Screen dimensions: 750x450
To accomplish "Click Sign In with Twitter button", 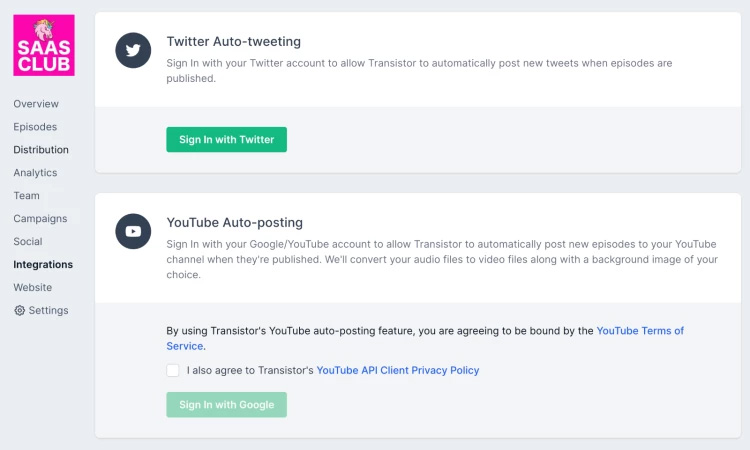I will pyautogui.click(x=227, y=140).
